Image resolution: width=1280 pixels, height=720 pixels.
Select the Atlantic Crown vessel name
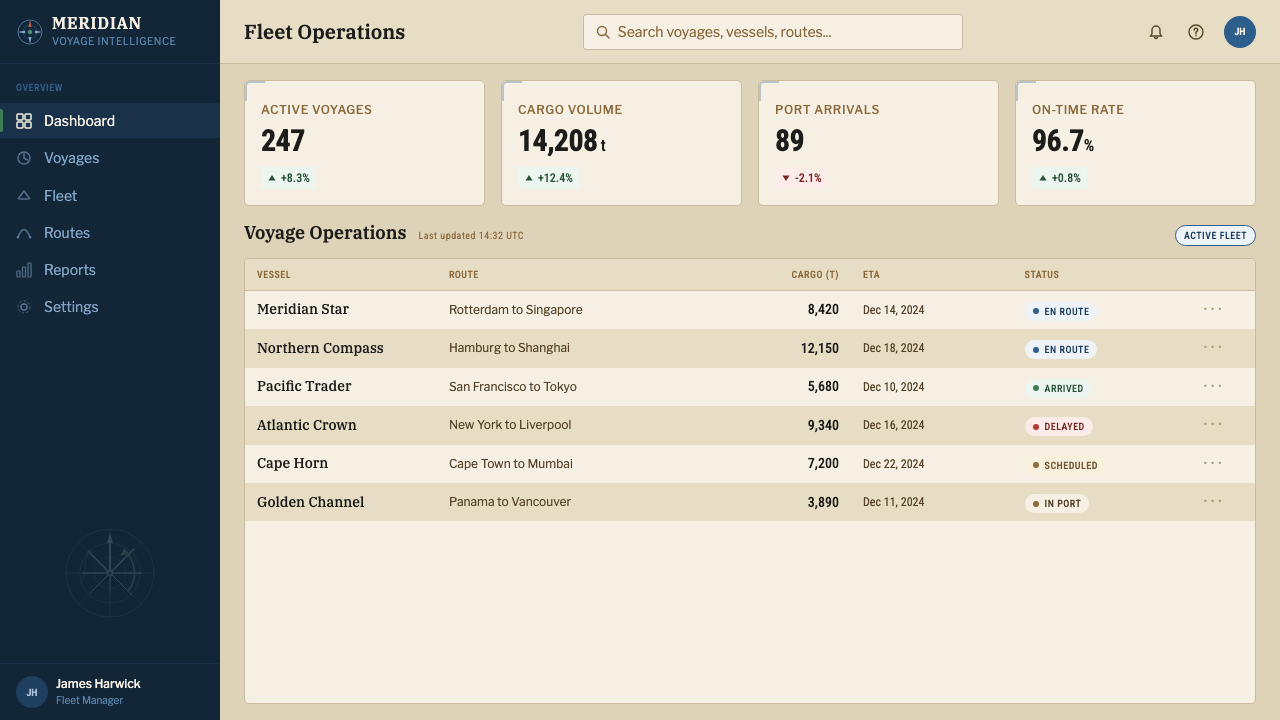pos(307,425)
